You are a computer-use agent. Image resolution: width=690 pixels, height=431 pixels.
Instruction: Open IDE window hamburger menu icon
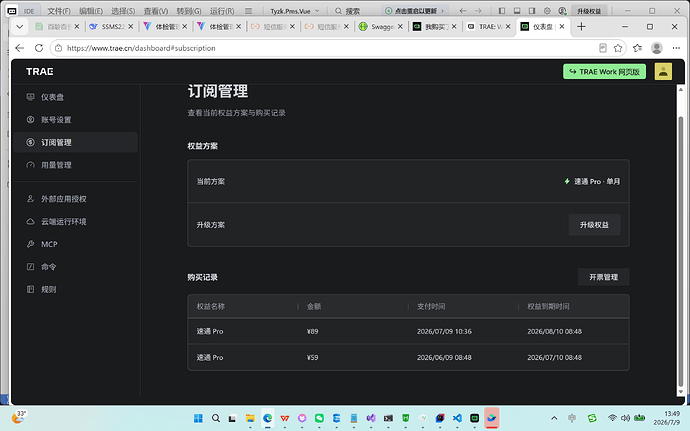tap(249, 11)
